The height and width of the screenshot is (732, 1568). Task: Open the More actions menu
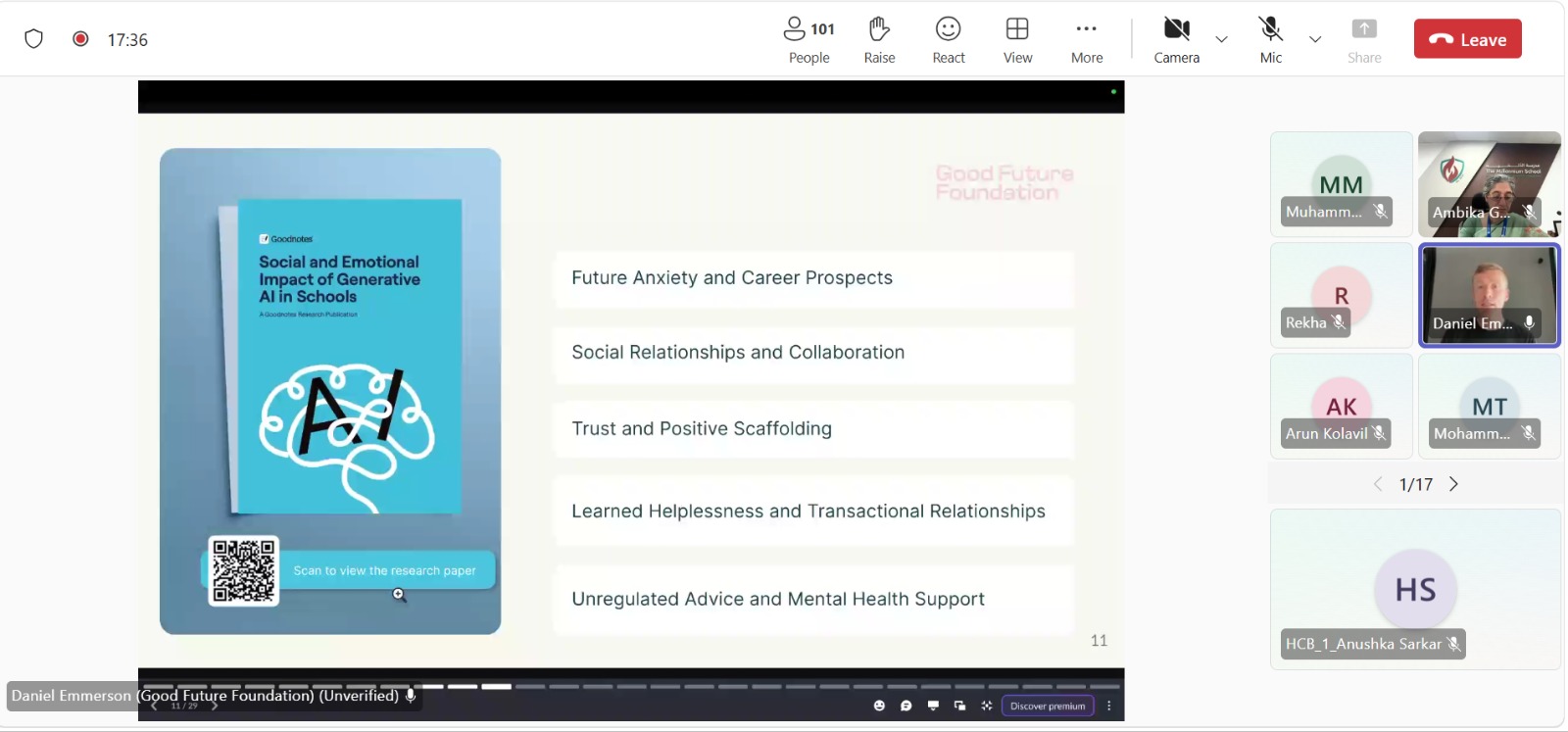[x=1087, y=40]
